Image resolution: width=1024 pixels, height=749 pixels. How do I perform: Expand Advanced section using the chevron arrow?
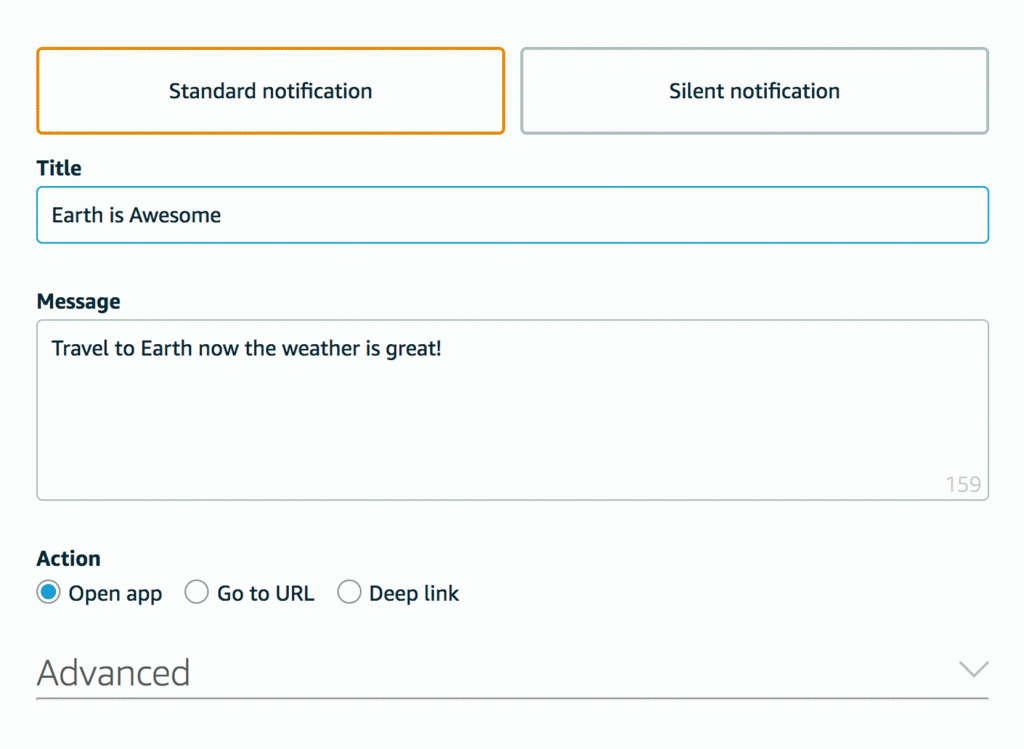click(972, 669)
